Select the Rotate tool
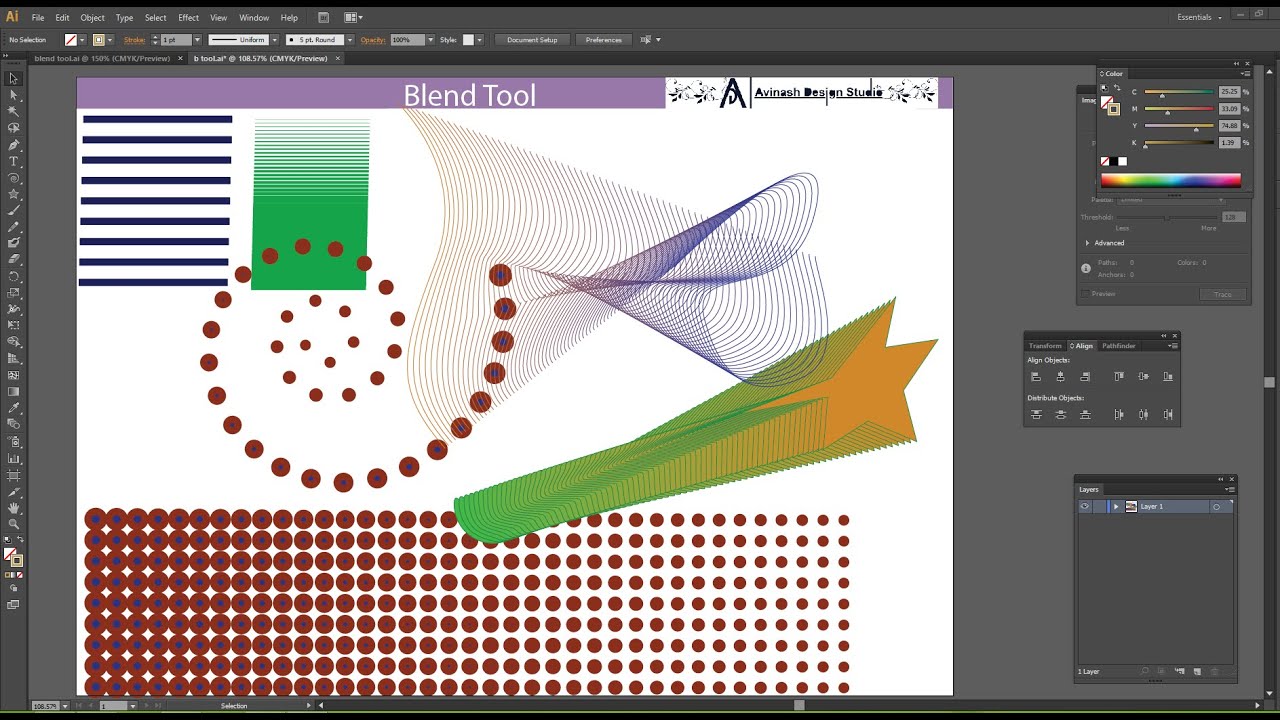Image resolution: width=1280 pixels, height=720 pixels. pyautogui.click(x=14, y=276)
